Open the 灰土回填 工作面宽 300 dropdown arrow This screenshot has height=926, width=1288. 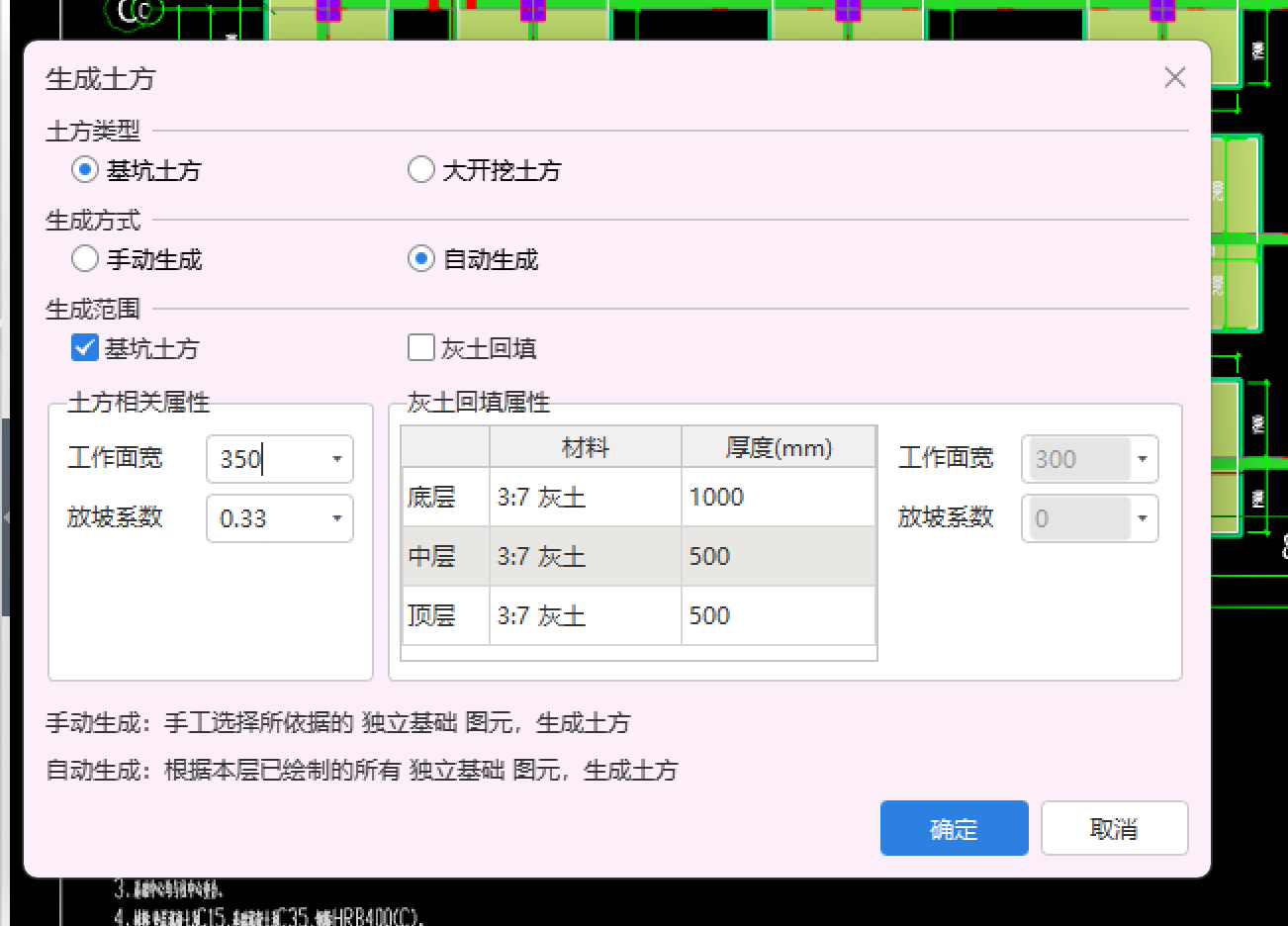(1143, 459)
